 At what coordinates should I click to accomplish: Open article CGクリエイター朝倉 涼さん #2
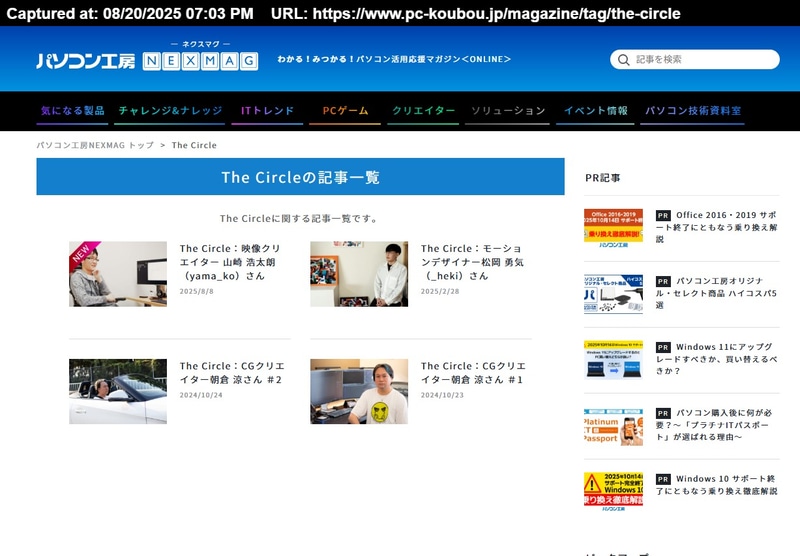click(232, 373)
